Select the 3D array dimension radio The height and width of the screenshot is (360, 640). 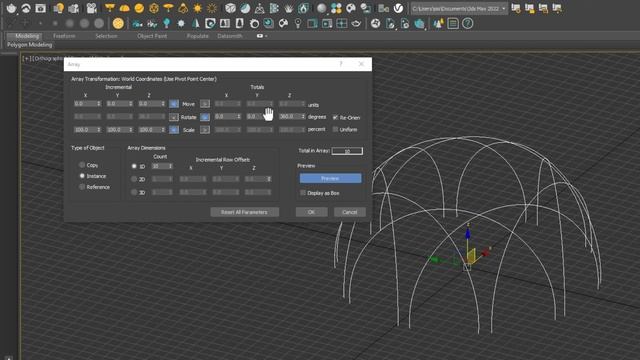[134, 192]
